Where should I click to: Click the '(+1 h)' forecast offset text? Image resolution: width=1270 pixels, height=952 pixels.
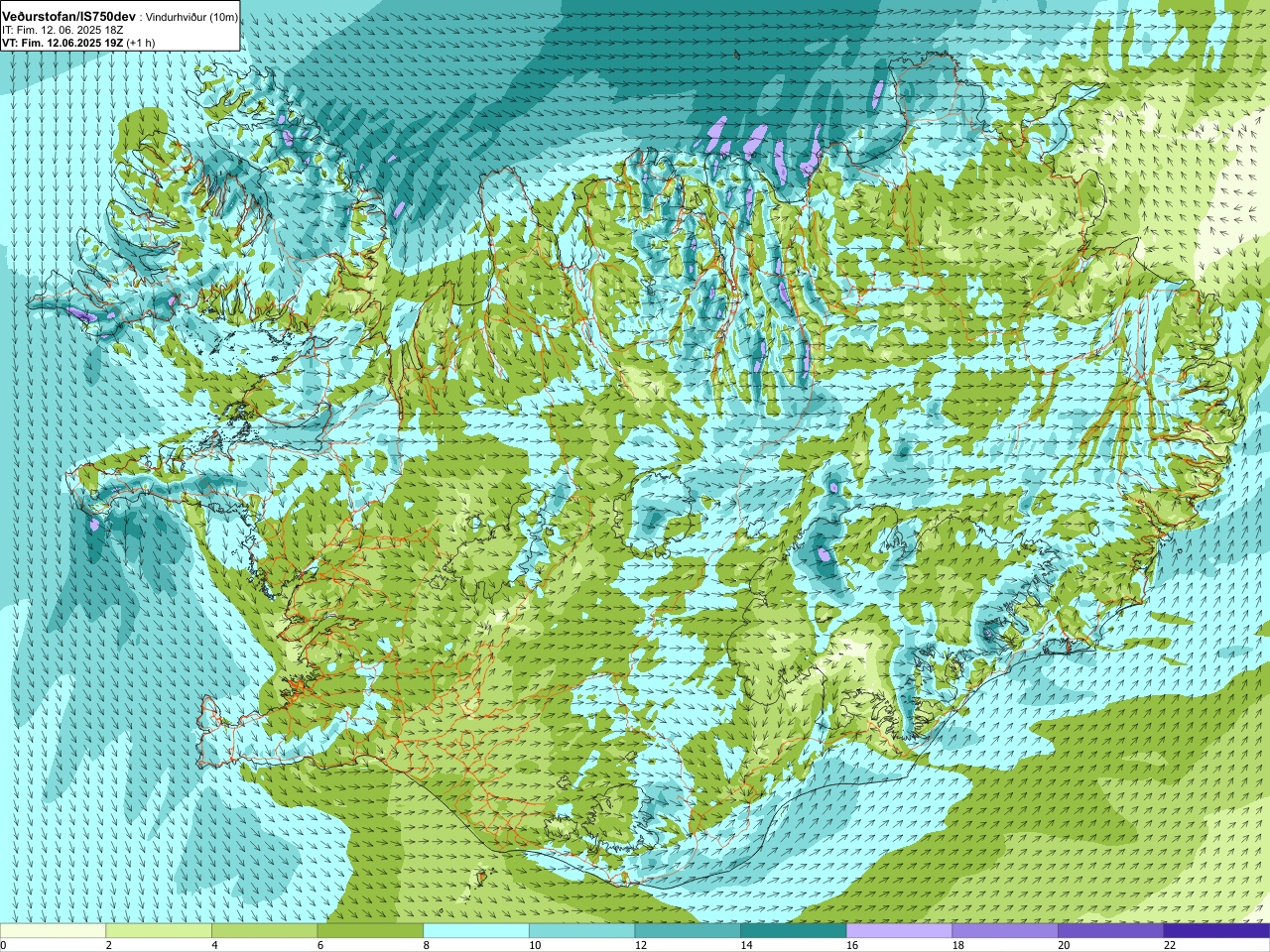click(x=140, y=43)
